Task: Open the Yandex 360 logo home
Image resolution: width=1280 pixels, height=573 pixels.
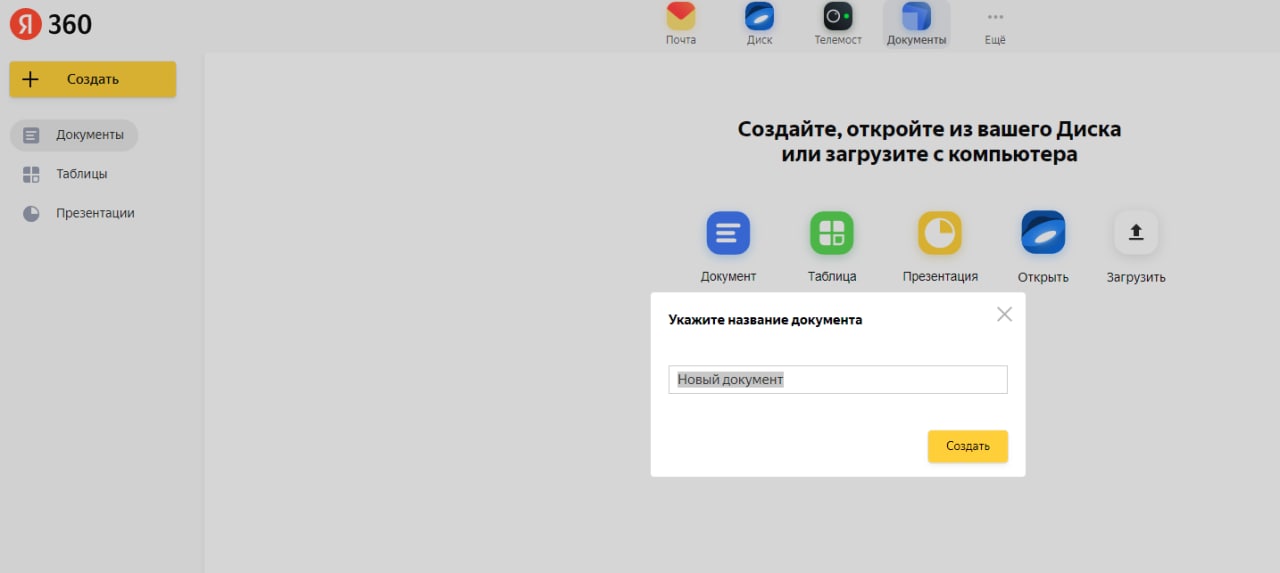Action: point(51,24)
